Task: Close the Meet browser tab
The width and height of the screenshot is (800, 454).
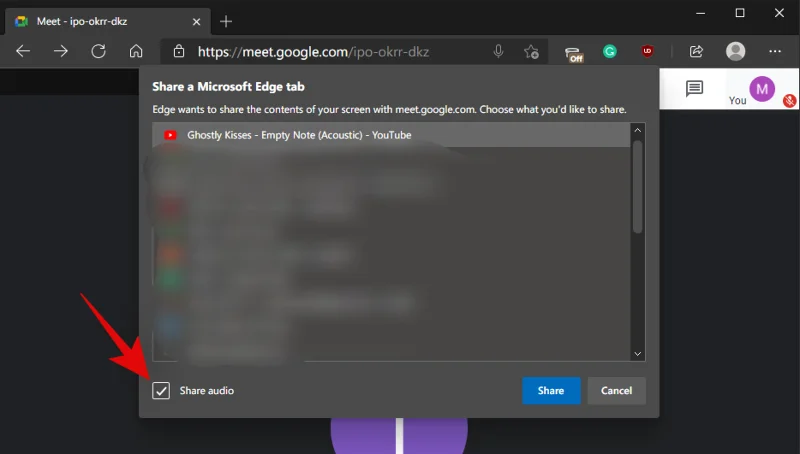Action: pyautogui.click(x=196, y=22)
